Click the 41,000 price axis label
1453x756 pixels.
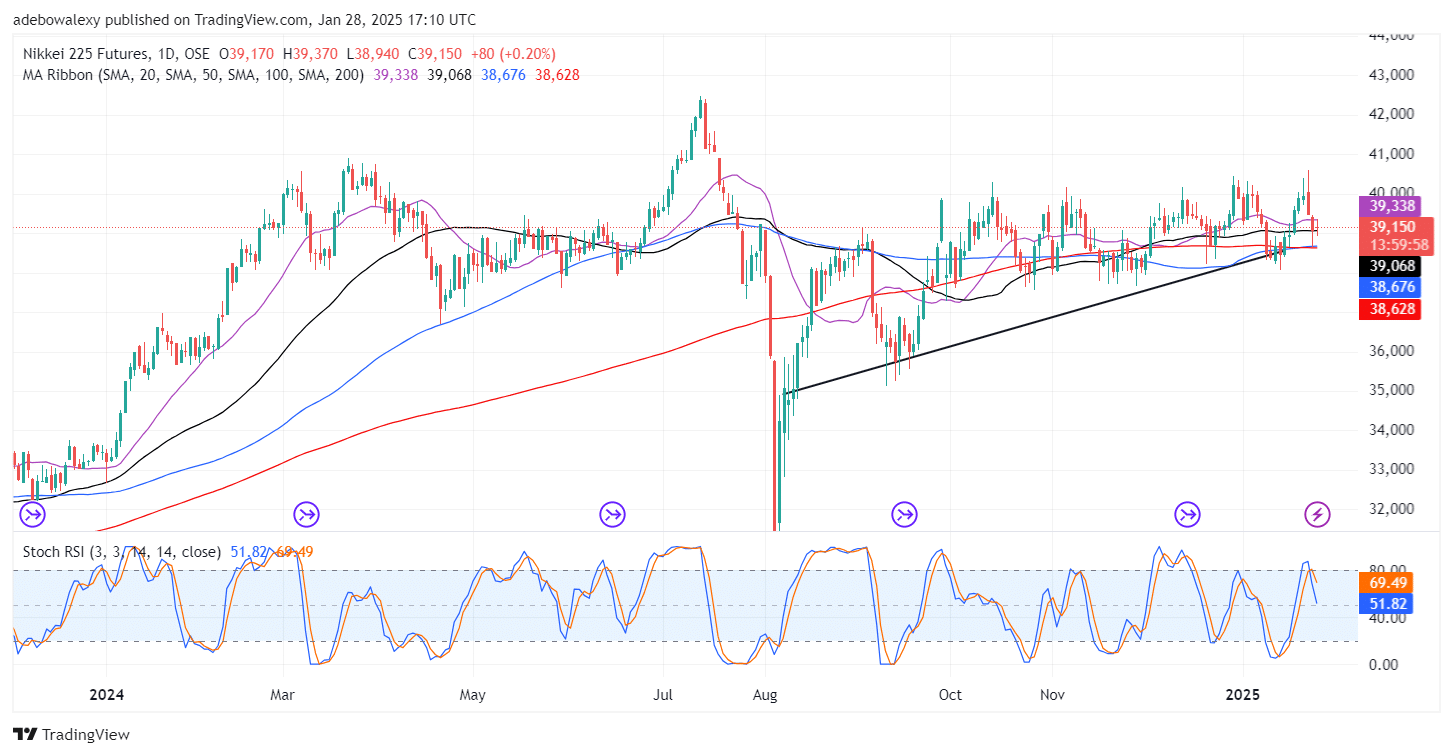pos(1391,154)
